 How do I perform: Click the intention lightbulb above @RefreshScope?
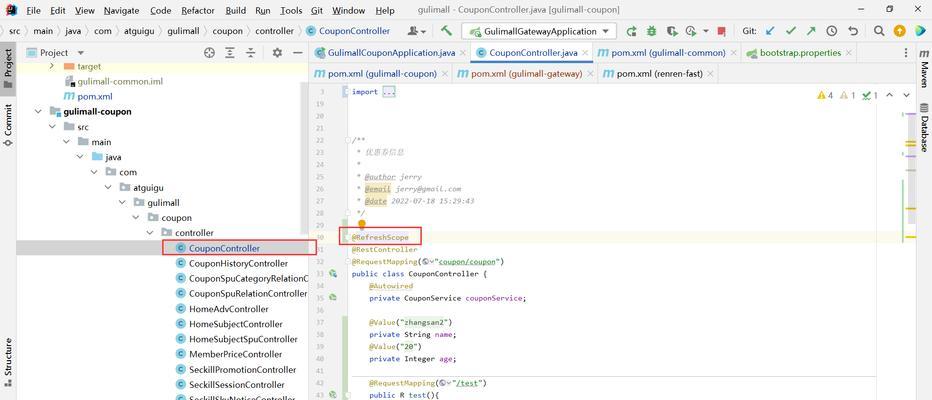point(361,225)
